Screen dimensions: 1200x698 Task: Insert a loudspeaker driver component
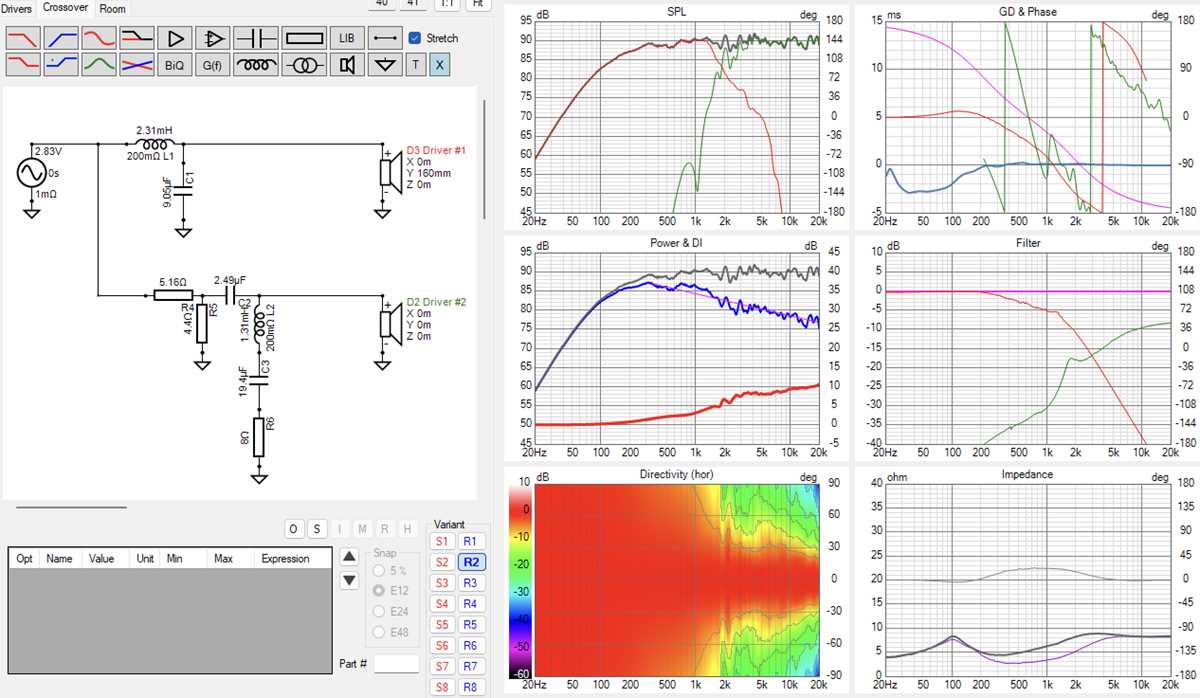click(x=347, y=65)
